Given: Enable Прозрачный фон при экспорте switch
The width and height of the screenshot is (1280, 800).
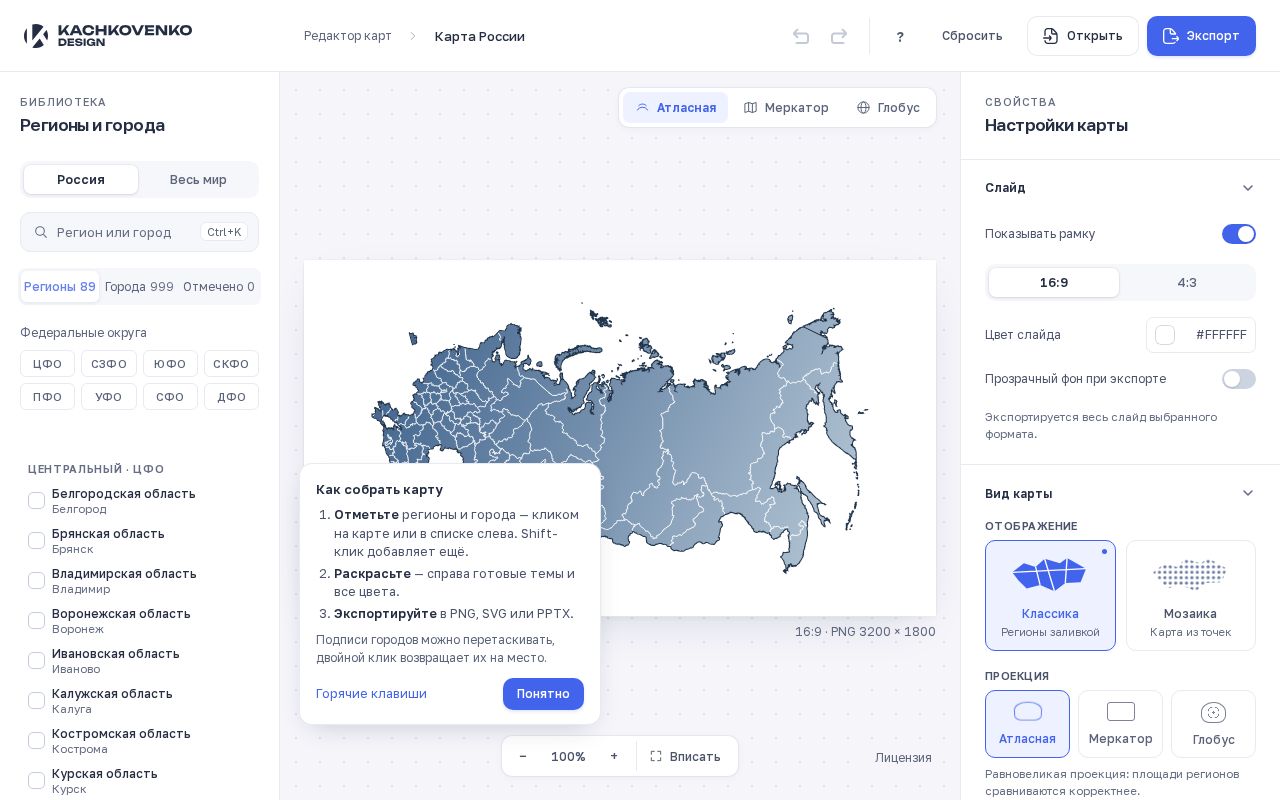Looking at the screenshot, I should (1239, 379).
